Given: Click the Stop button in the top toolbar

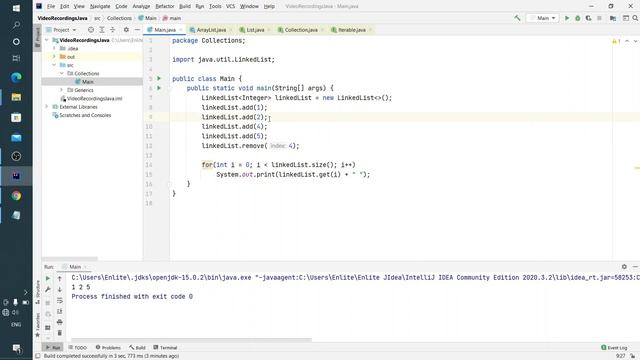Looking at the screenshot, I should pos(599,18).
